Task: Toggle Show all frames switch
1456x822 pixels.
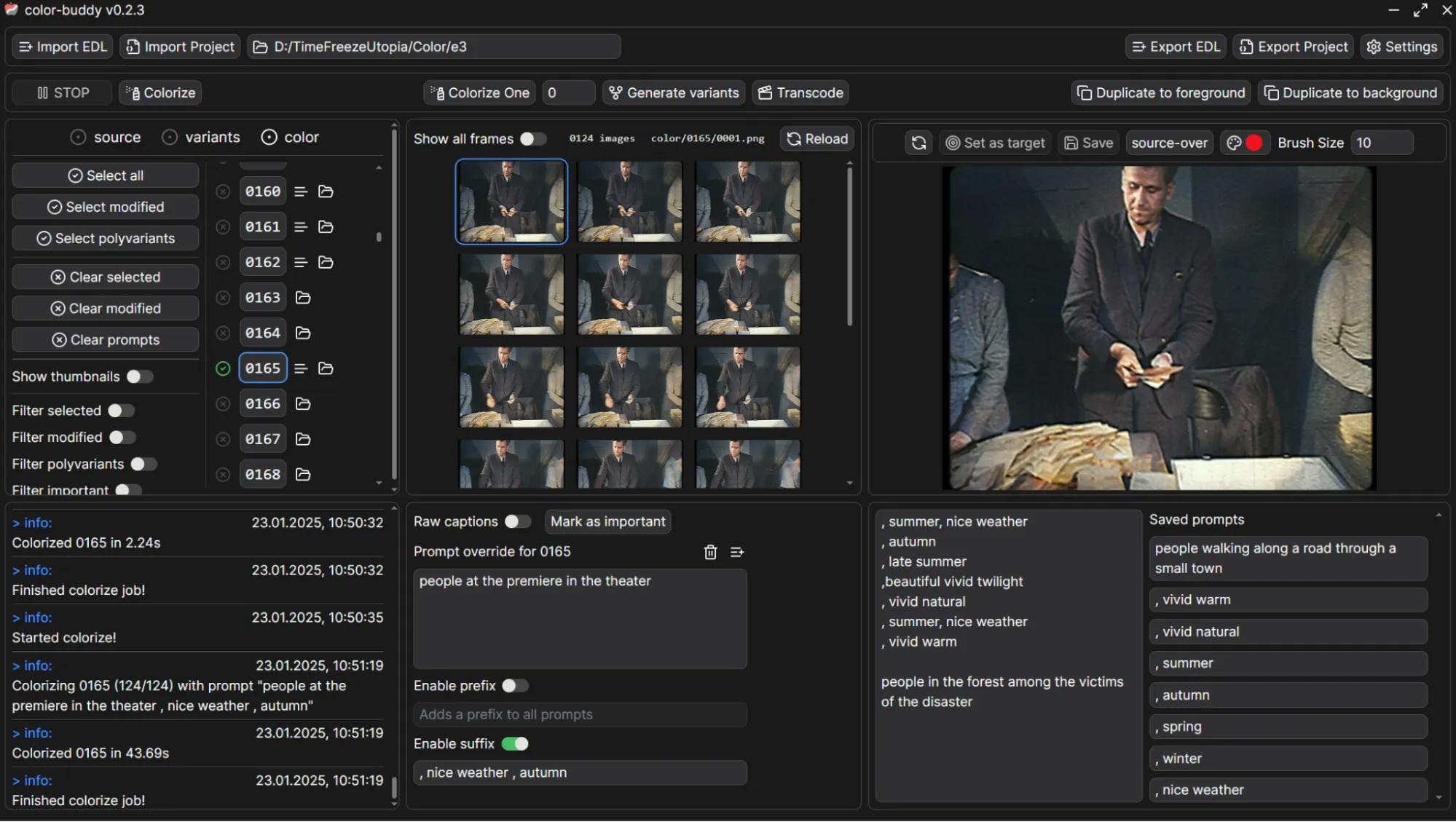Action: (532, 139)
